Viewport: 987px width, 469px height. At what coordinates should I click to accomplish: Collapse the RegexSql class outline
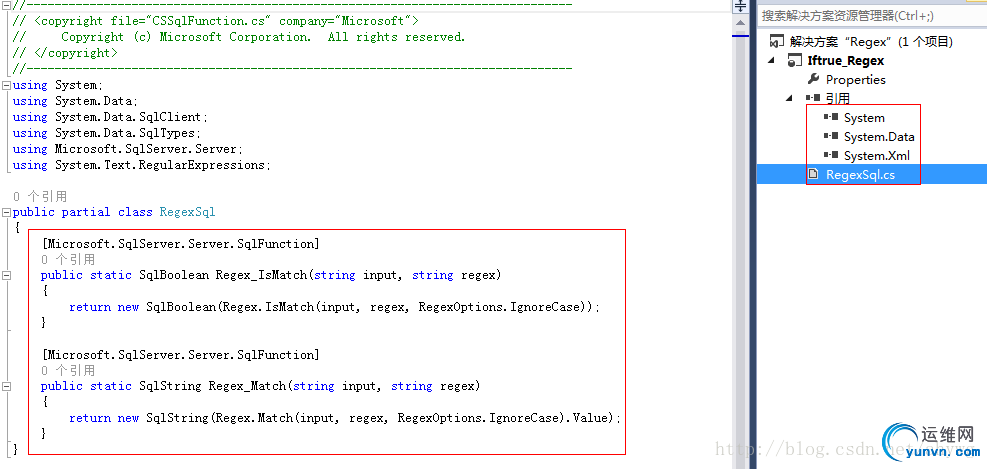coord(6,212)
